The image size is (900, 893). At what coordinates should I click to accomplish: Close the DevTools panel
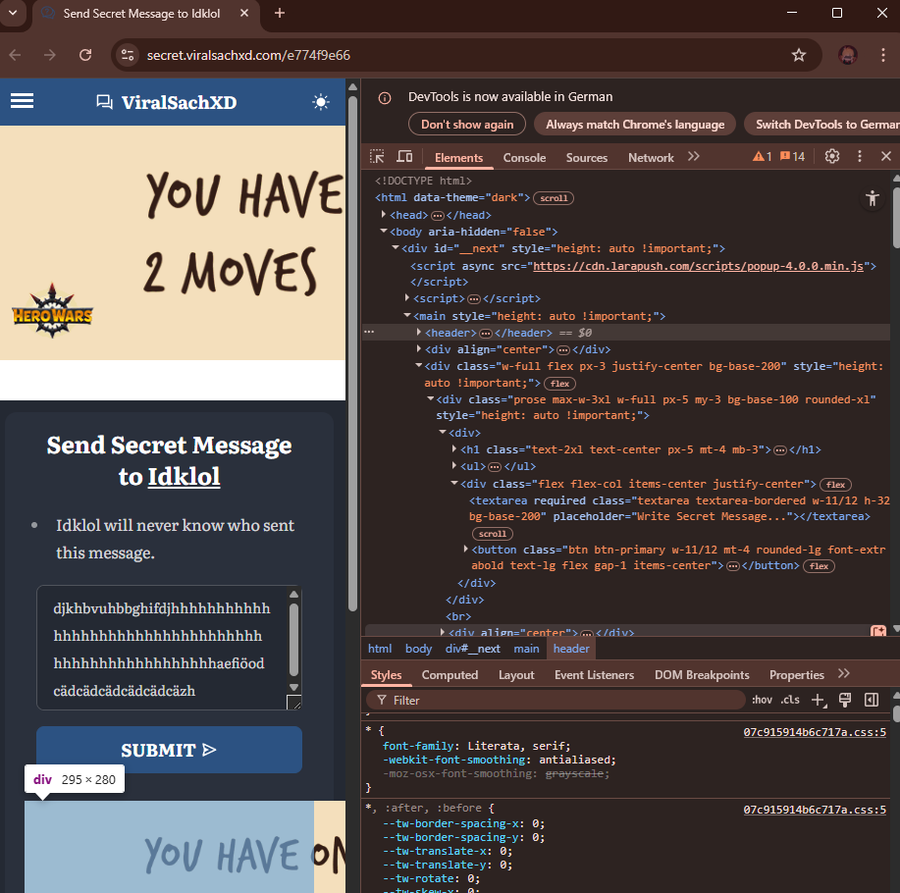point(886,156)
